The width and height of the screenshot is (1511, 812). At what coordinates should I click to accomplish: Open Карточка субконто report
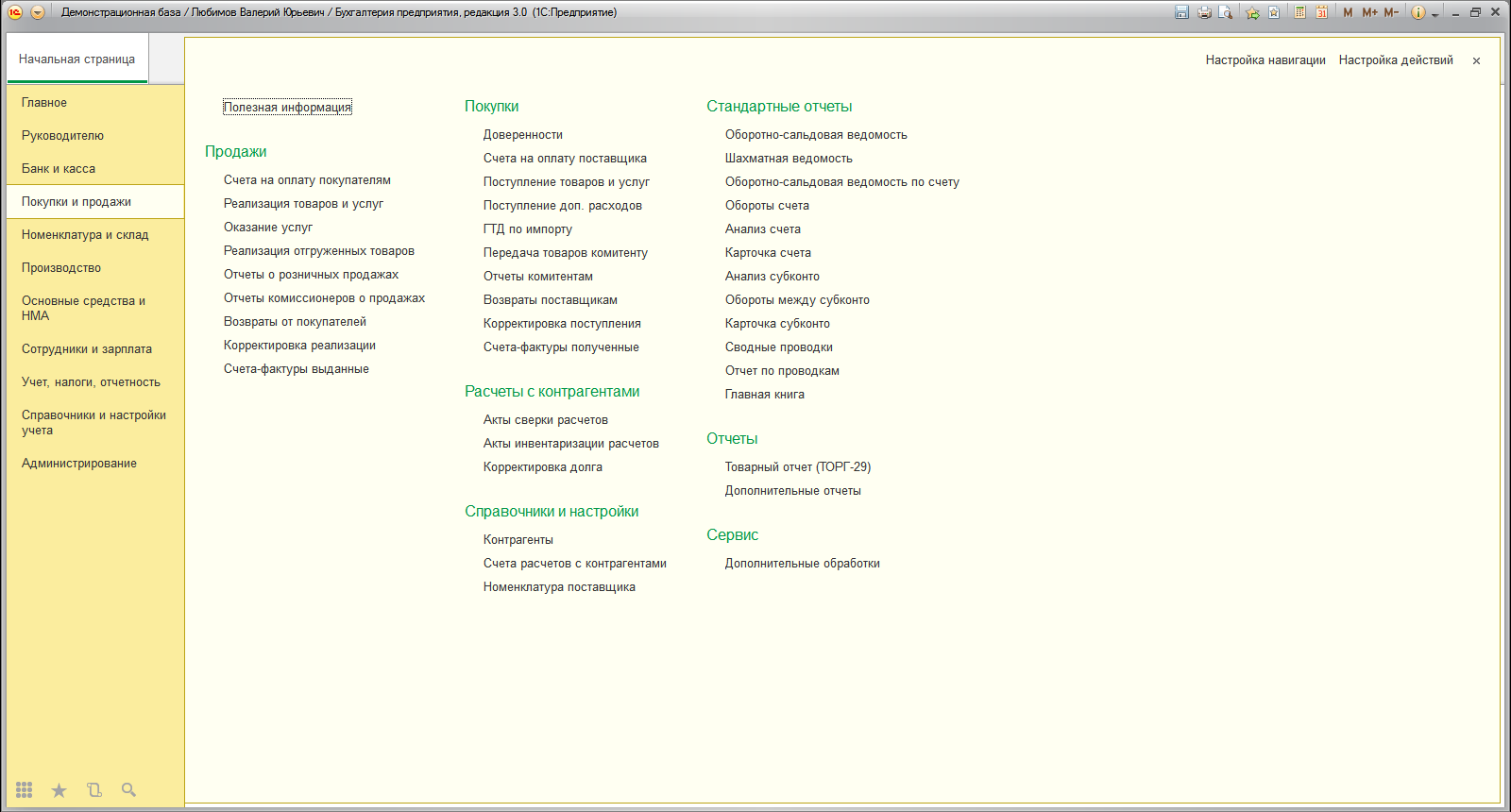coord(777,323)
